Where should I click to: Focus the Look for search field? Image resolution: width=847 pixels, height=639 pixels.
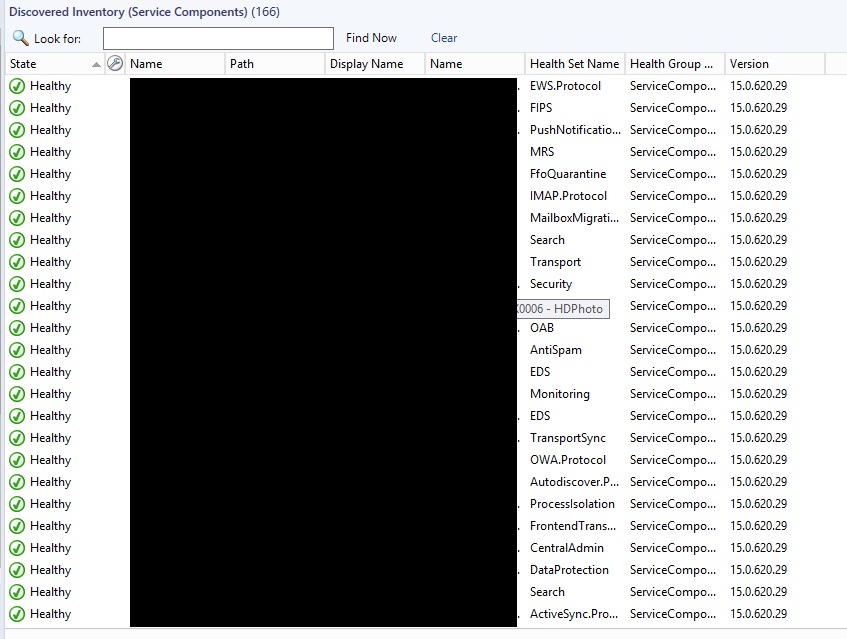click(218, 38)
